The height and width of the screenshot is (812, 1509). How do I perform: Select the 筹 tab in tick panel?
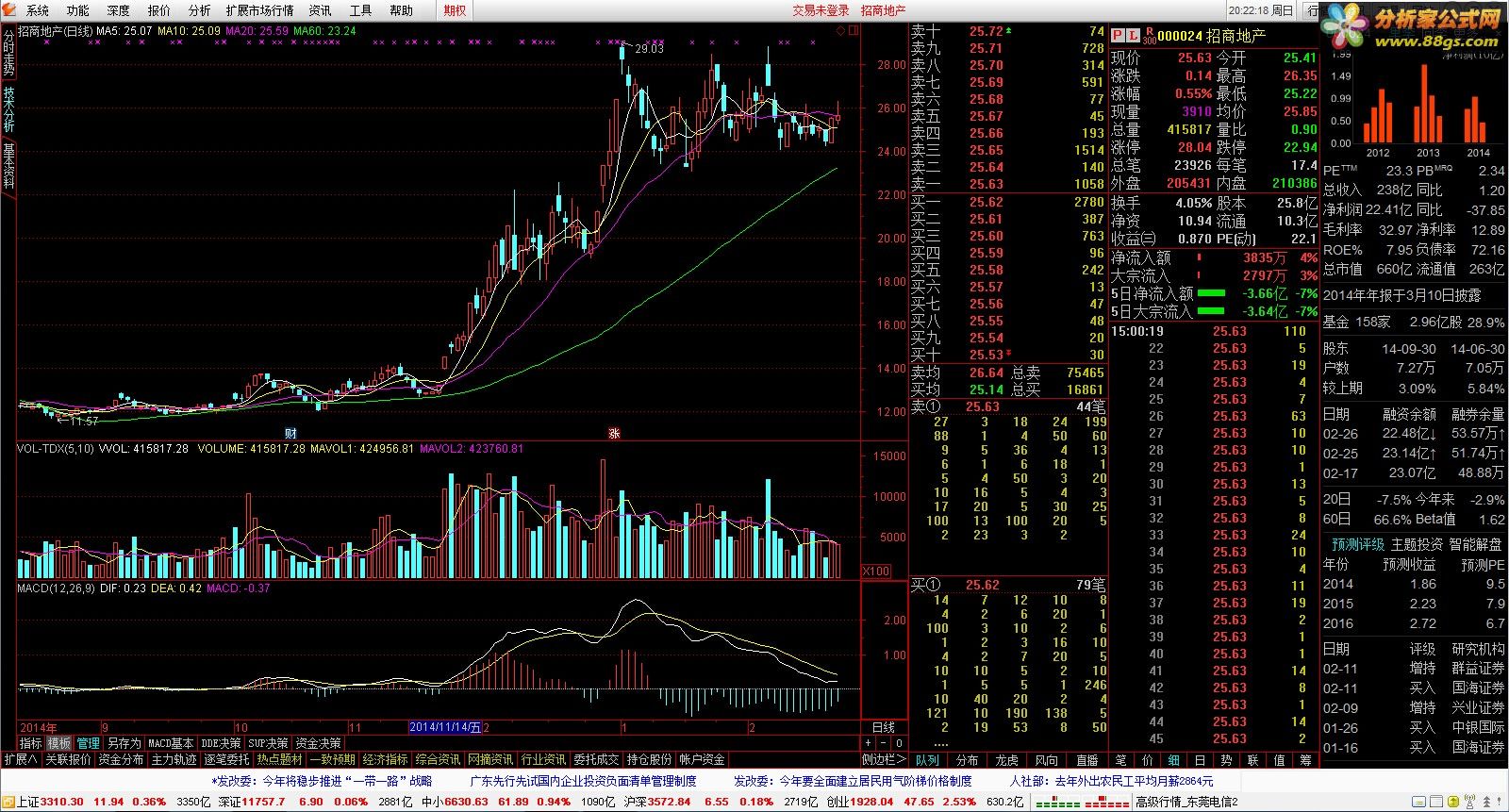[1305, 760]
